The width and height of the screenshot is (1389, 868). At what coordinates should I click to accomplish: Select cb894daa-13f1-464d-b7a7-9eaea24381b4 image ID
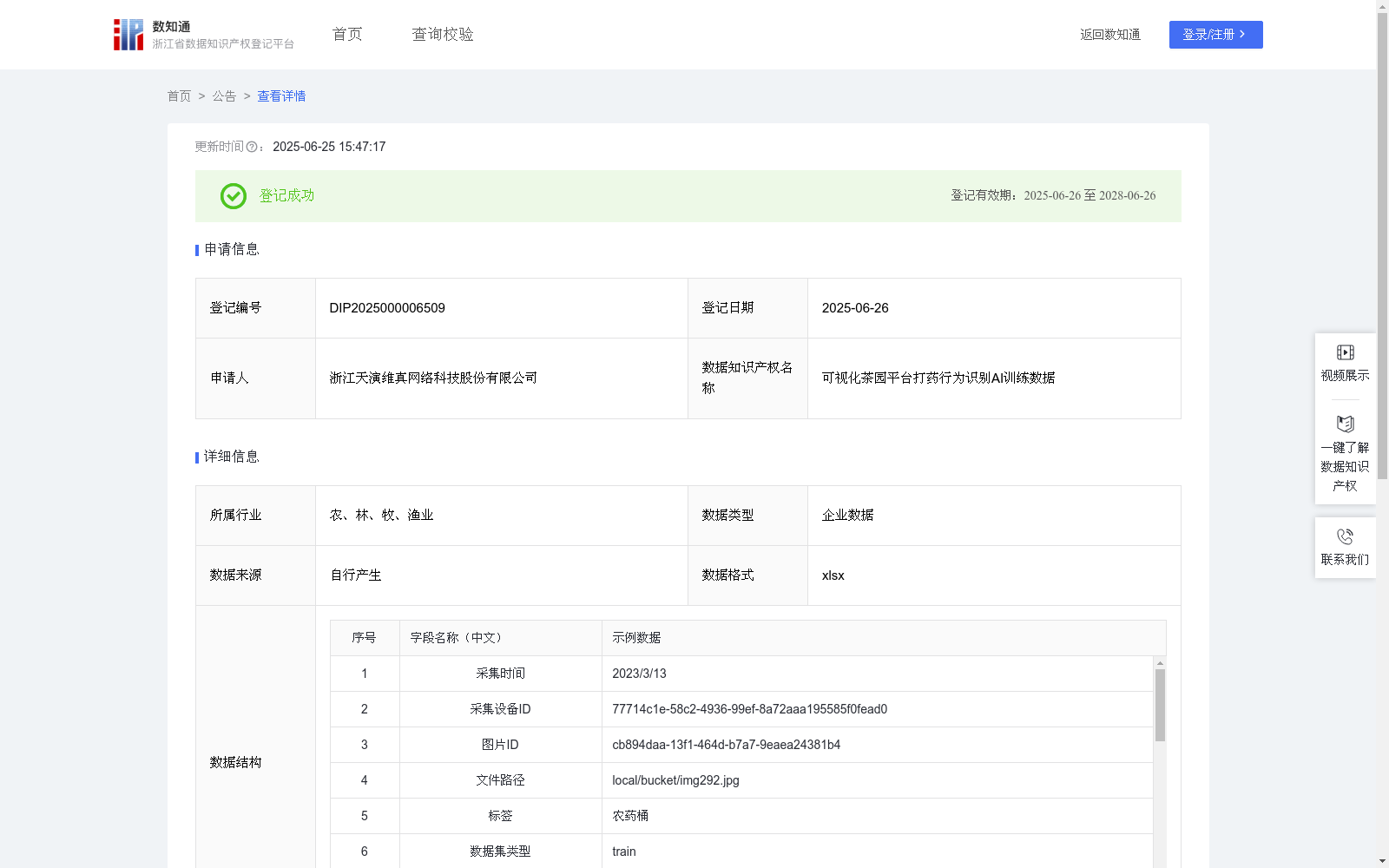[x=726, y=745]
